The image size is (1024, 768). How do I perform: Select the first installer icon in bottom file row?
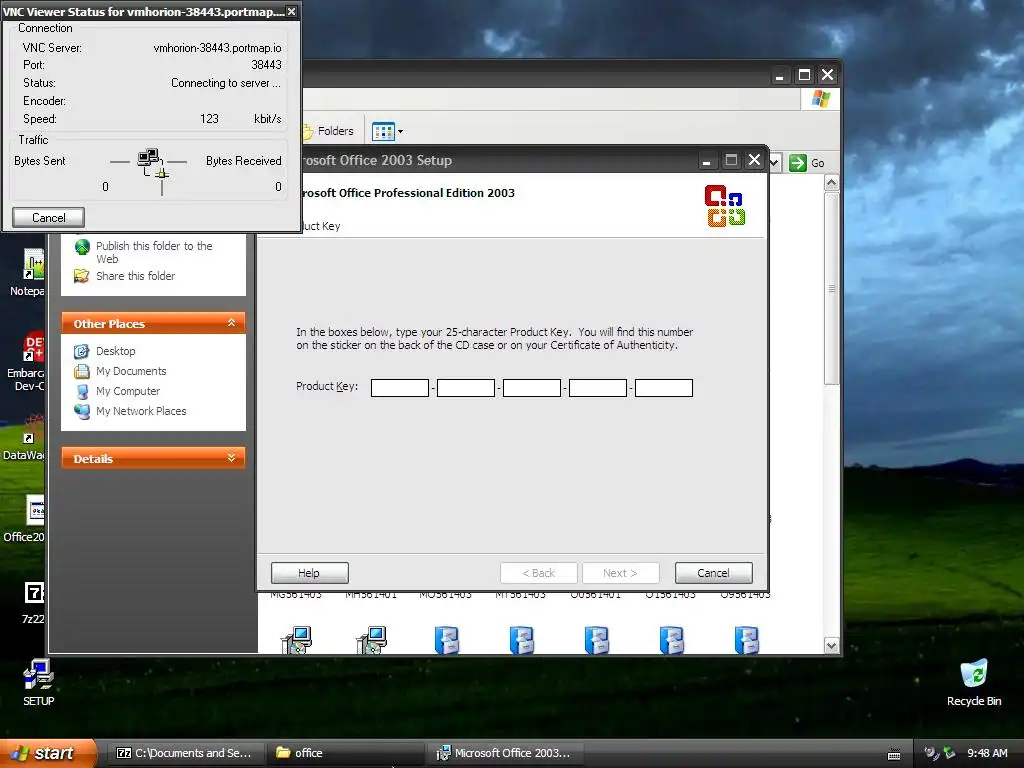click(296, 639)
